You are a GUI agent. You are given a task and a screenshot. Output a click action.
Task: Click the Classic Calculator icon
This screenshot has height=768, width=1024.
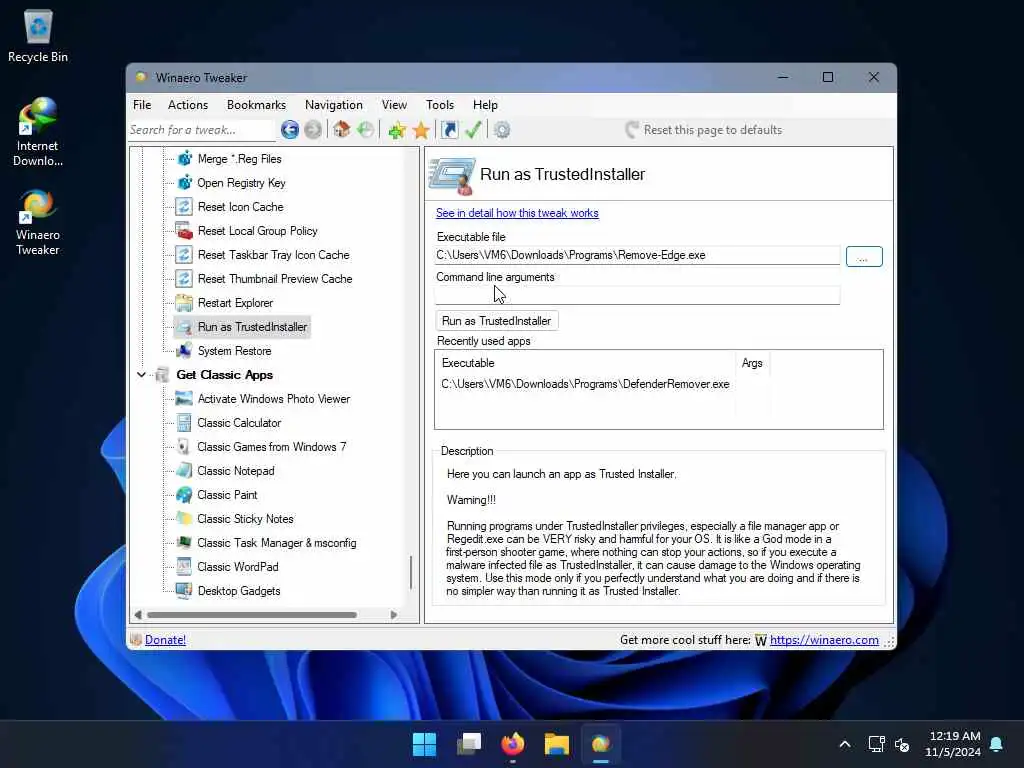click(x=184, y=423)
